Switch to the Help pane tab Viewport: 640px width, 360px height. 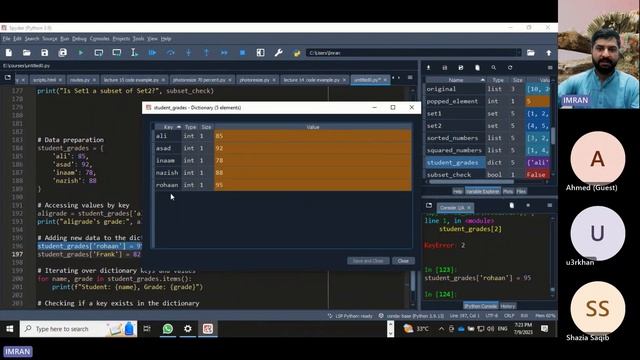(458, 191)
